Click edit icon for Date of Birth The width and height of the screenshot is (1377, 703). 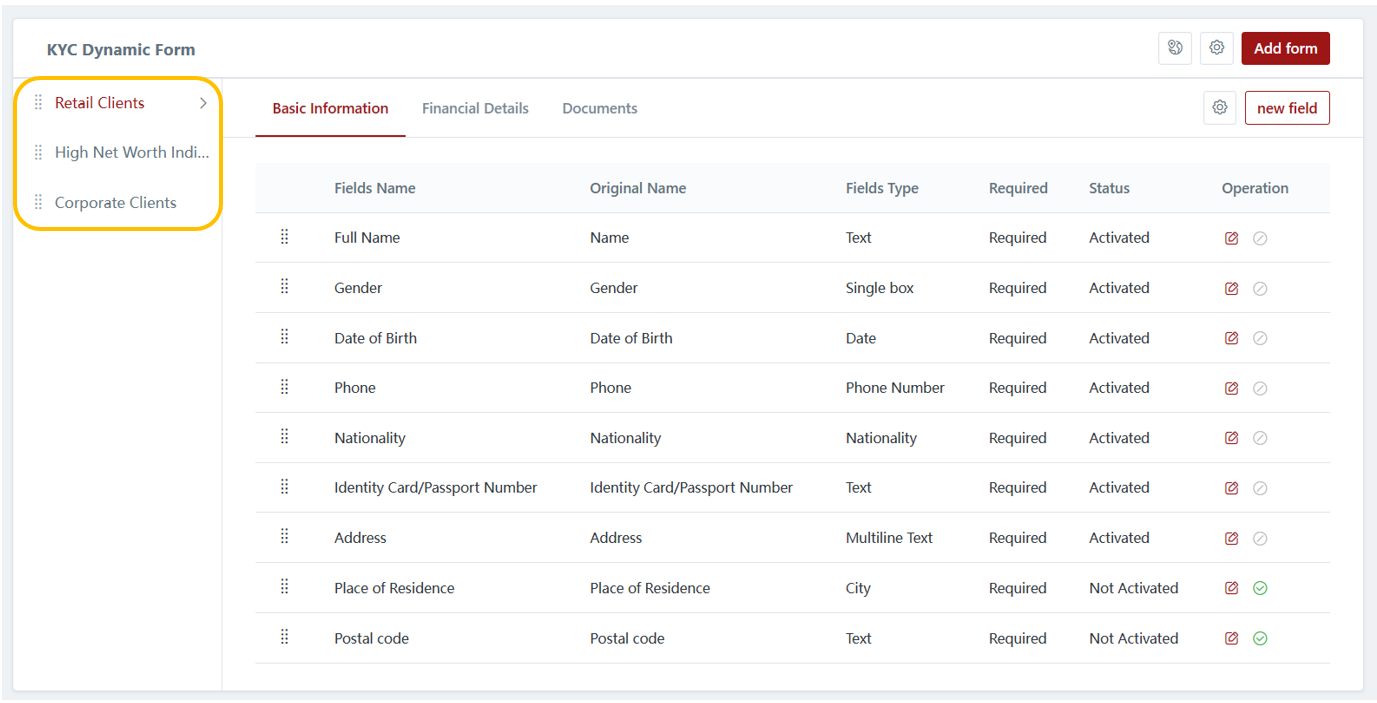(1231, 338)
